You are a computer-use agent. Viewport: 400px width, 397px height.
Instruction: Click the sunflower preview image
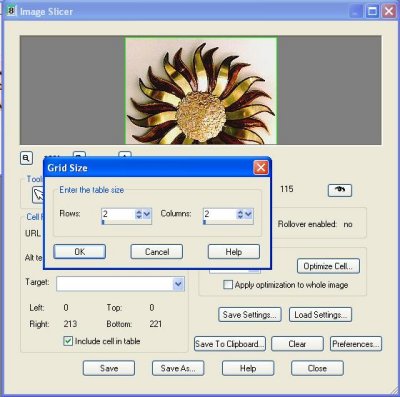click(x=201, y=91)
